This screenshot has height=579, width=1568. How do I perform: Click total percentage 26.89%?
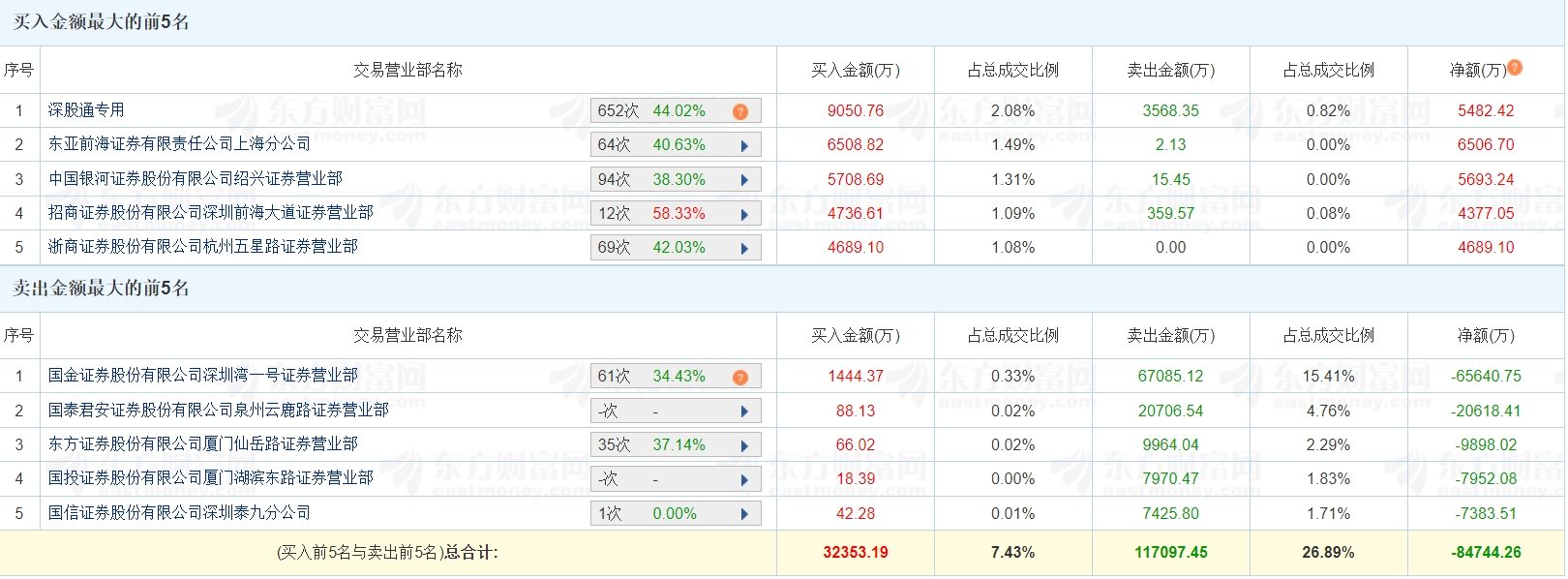1328,552
